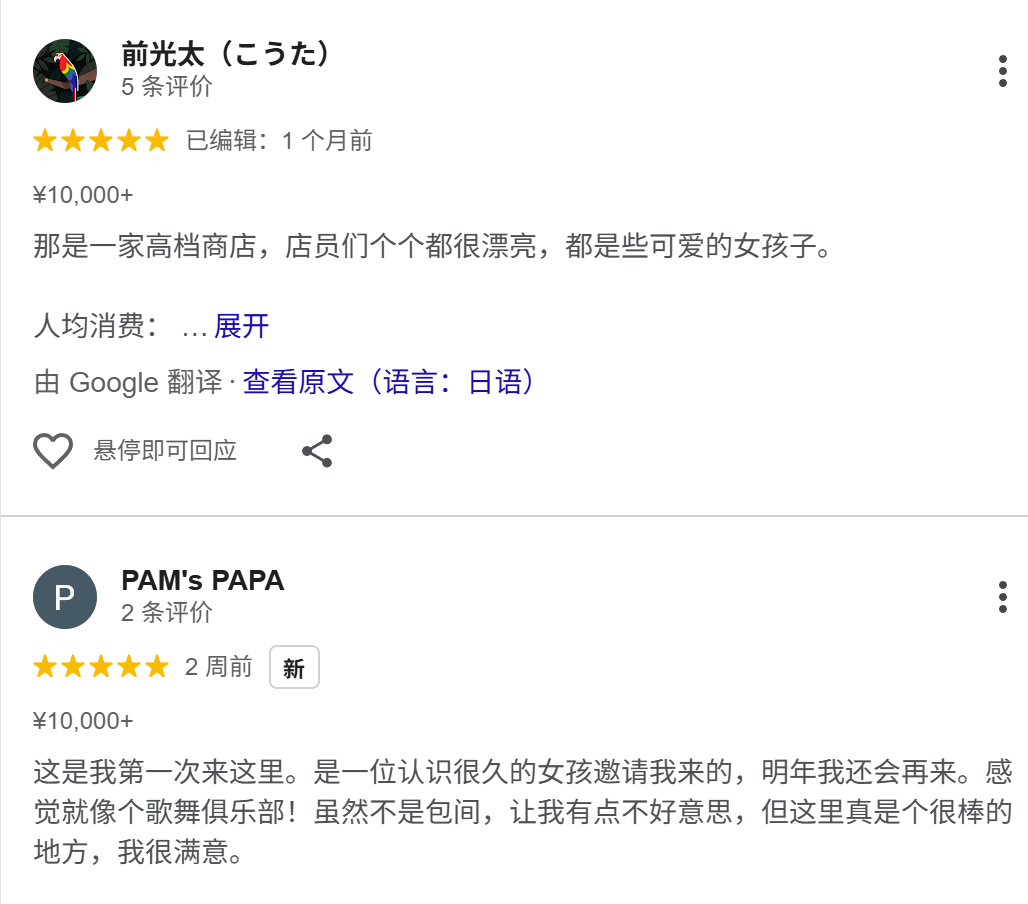Click PAM's PAPA 2 条评价 review count

167,612
